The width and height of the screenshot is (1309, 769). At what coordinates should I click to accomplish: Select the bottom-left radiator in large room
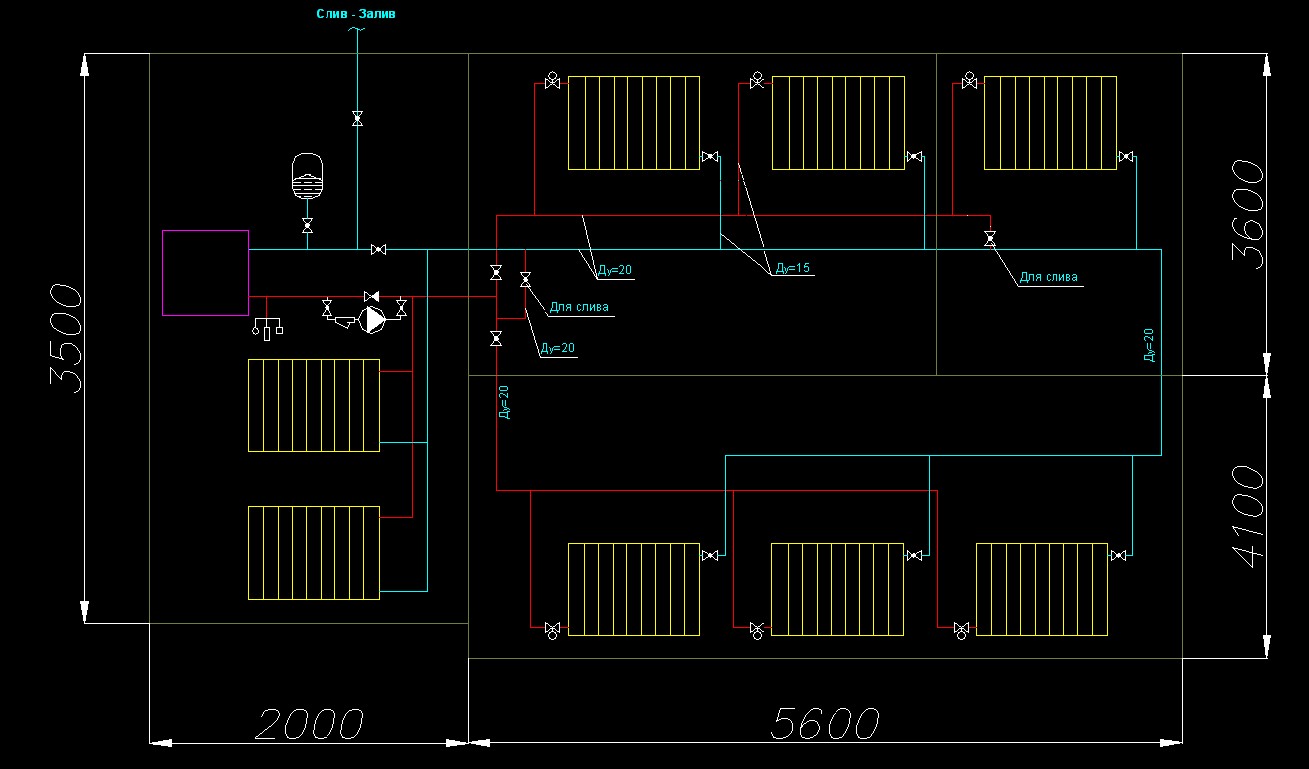(x=634, y=589)
